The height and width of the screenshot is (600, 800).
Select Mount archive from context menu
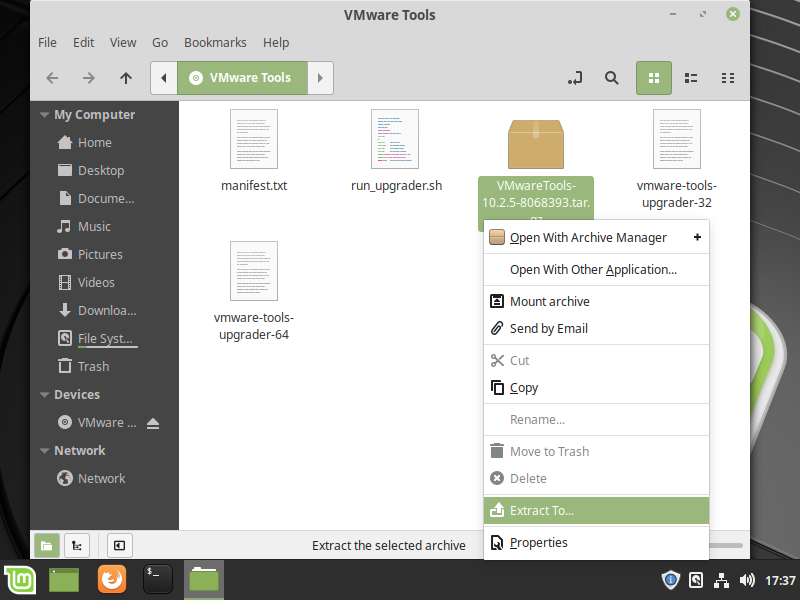[x=596, y=302]
